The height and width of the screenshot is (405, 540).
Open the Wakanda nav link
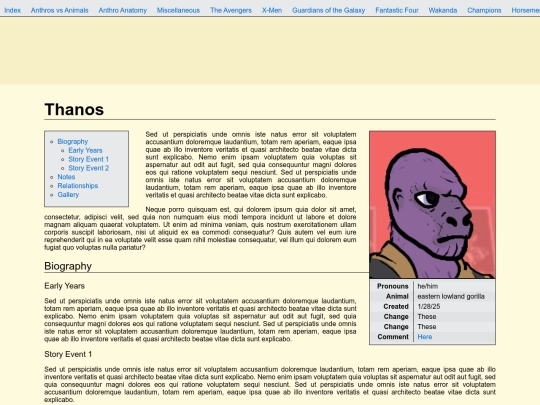click(443, 10)
